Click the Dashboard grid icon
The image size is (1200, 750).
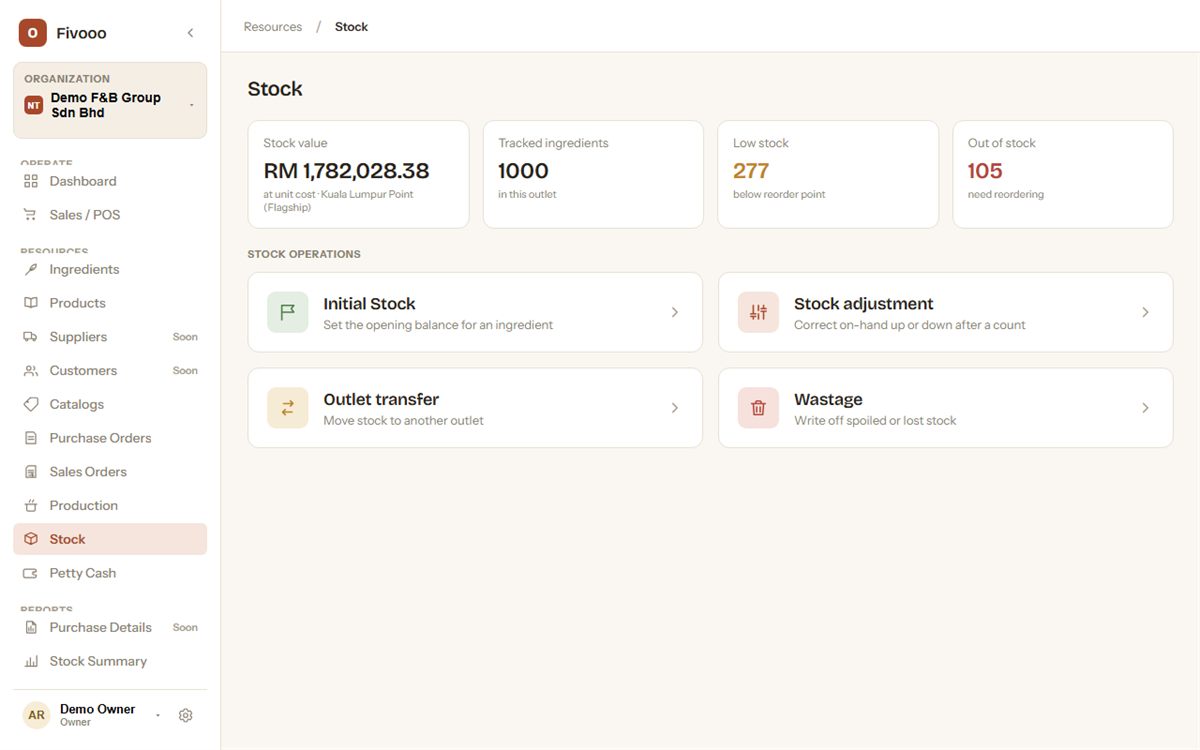(31, 181)
